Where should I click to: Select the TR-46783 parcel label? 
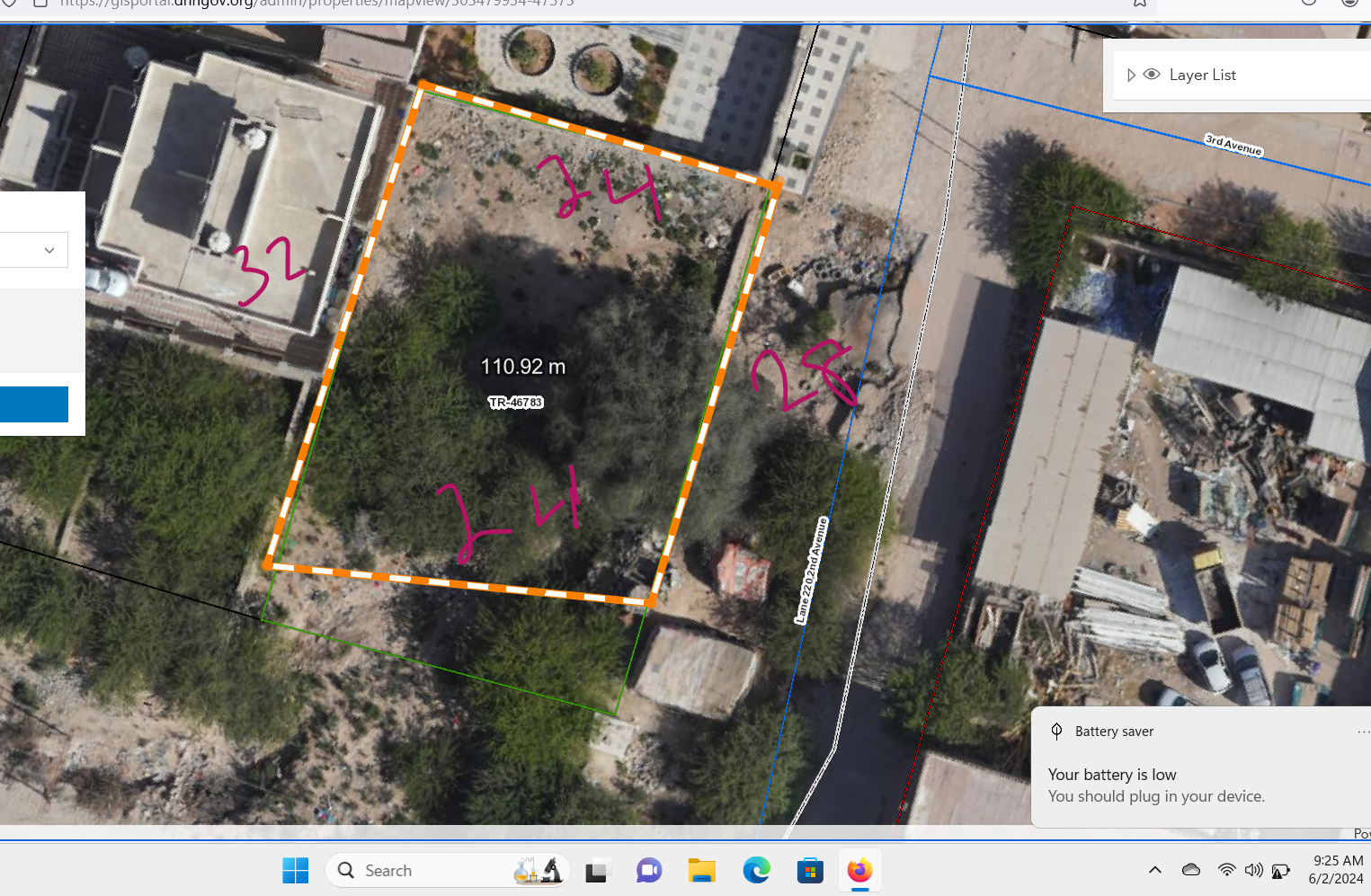(516, 403)
